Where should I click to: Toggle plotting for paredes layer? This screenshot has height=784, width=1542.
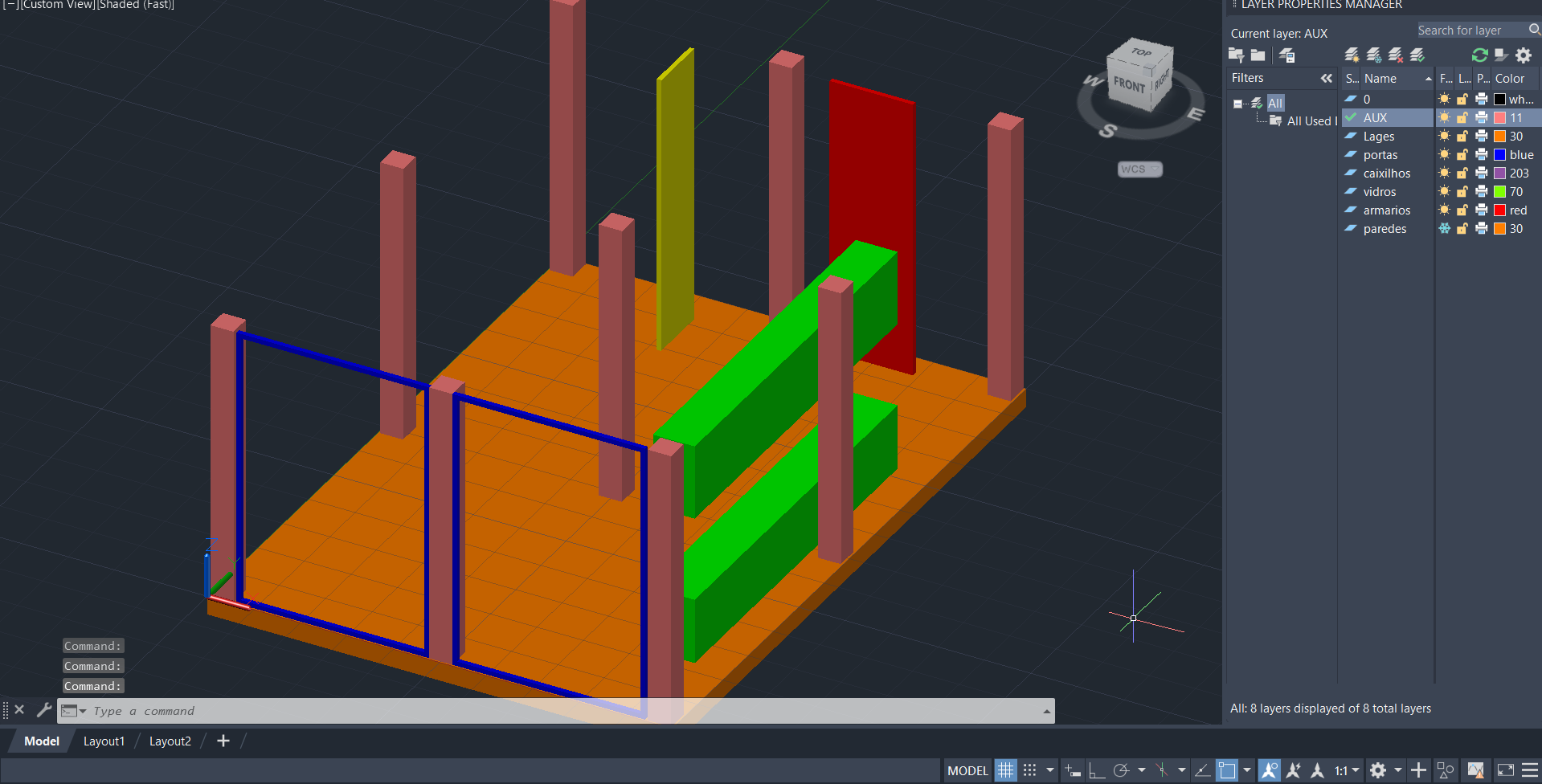pos(1482,228)
